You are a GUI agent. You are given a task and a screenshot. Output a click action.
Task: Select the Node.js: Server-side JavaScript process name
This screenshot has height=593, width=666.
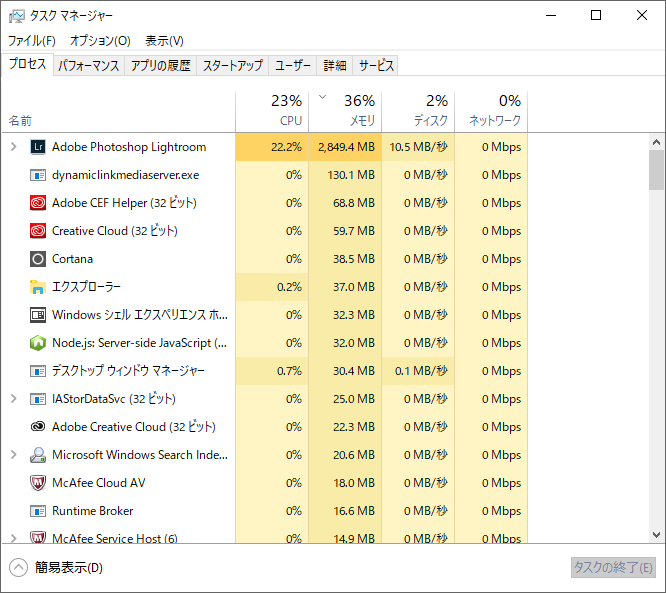click(x=139, y=343)
